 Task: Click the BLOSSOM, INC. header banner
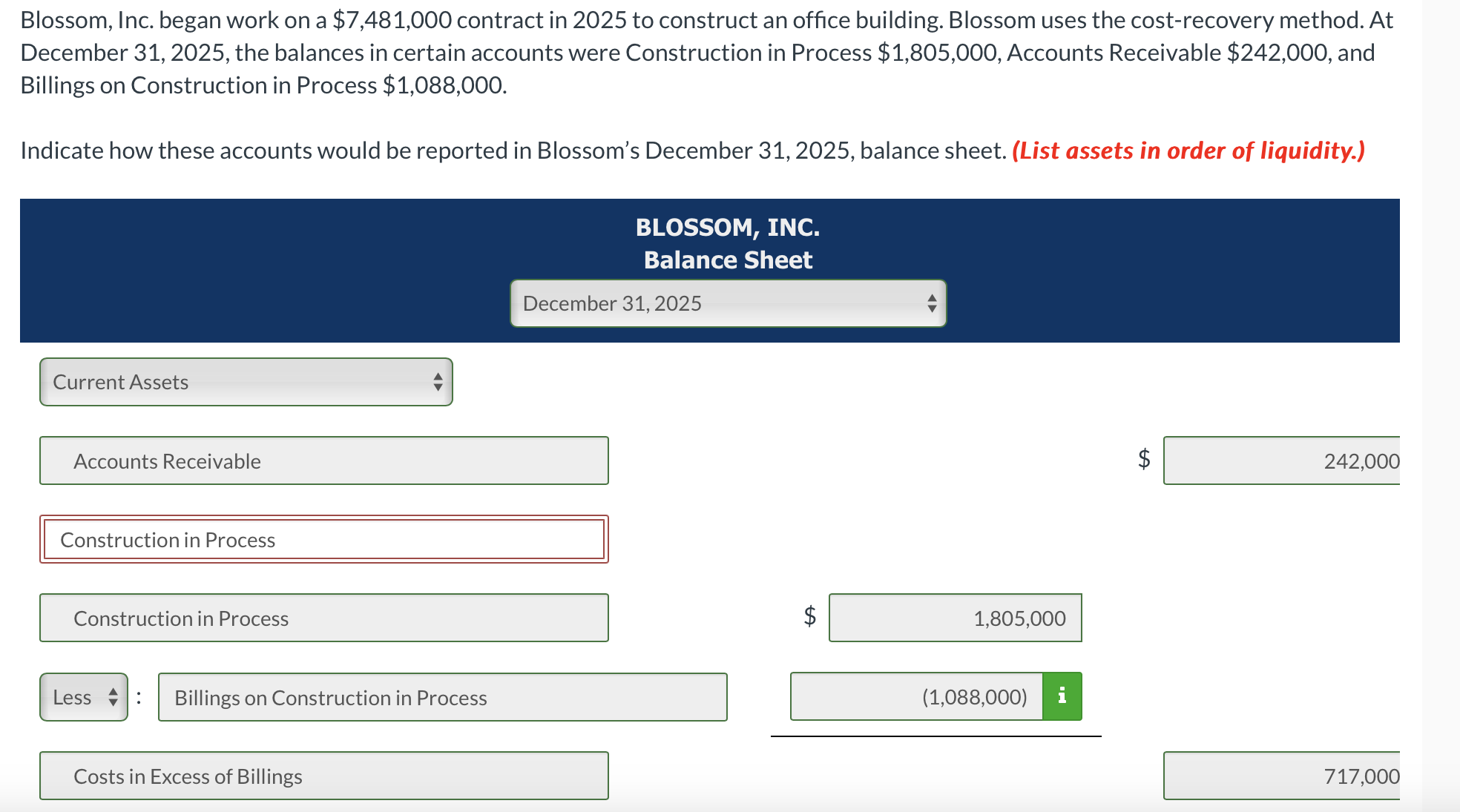point(727,226)
